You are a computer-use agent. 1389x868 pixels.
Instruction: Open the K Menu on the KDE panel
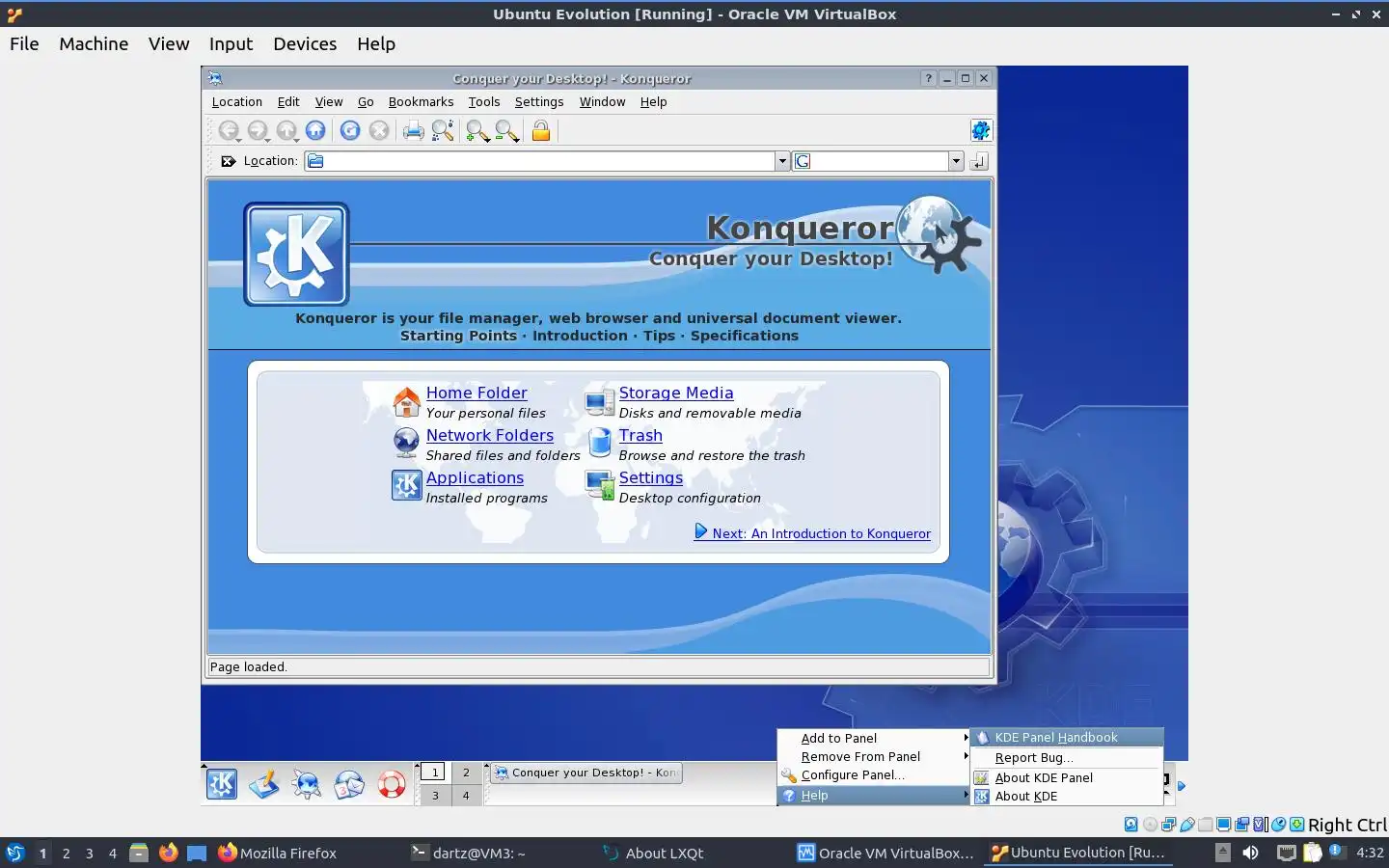coord(222,784)
